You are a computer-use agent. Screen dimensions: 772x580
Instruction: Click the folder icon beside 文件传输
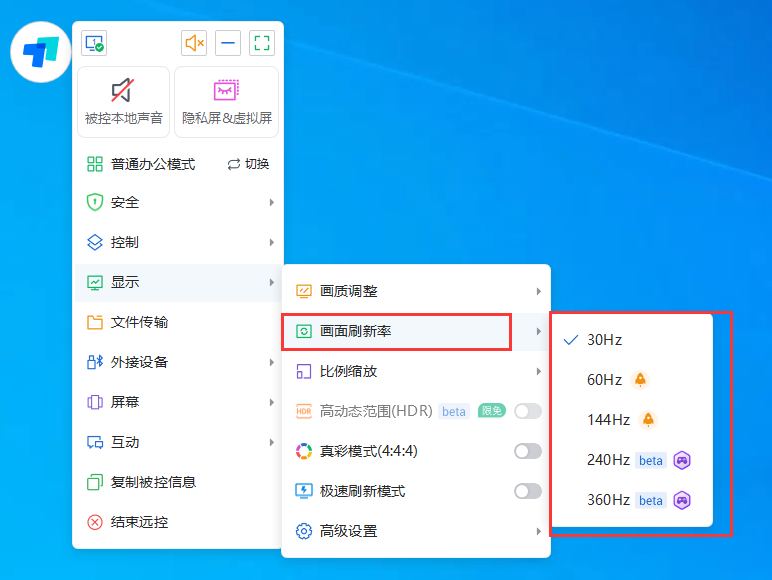tap(95, 322)
